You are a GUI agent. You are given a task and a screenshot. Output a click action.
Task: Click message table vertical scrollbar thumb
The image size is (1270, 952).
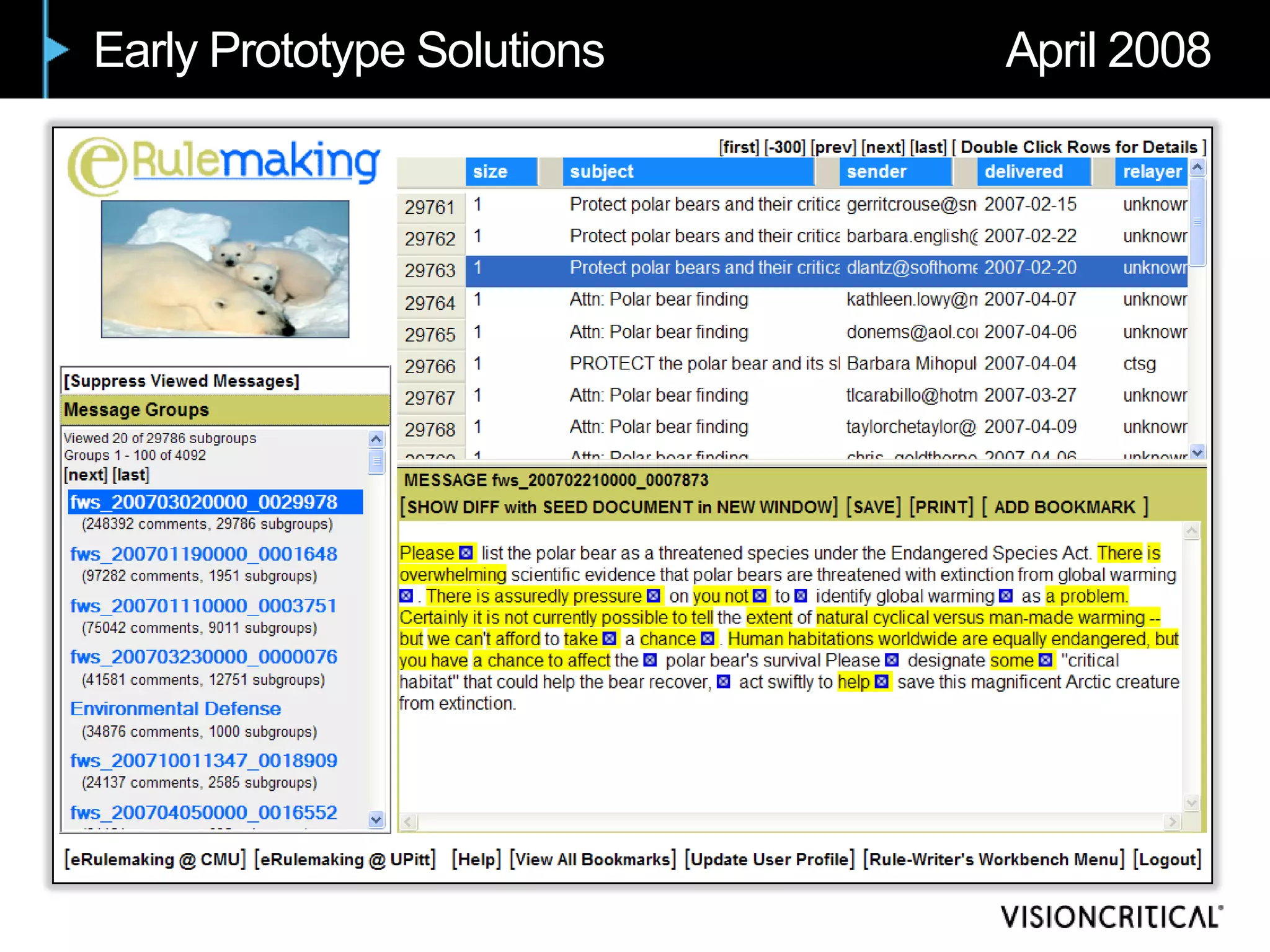[x=1197, y=222]
